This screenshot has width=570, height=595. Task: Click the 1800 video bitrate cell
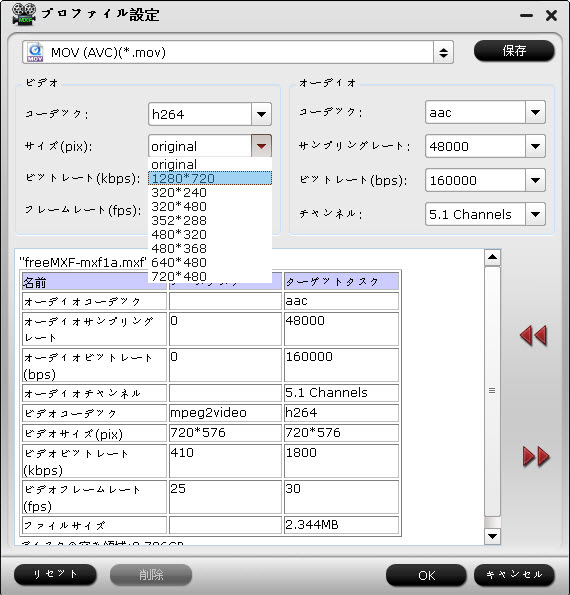[341, 461]
